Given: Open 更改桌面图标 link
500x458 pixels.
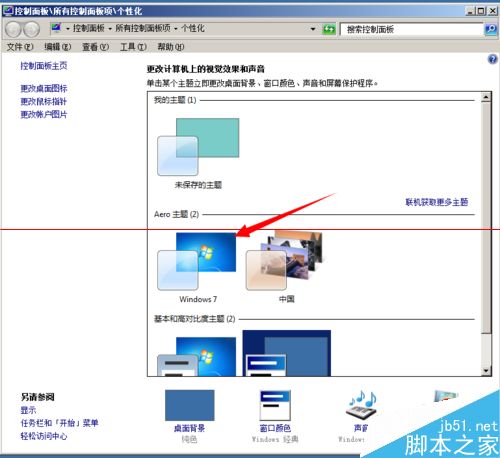Looking at the screenshot, I should click(44, 88).
